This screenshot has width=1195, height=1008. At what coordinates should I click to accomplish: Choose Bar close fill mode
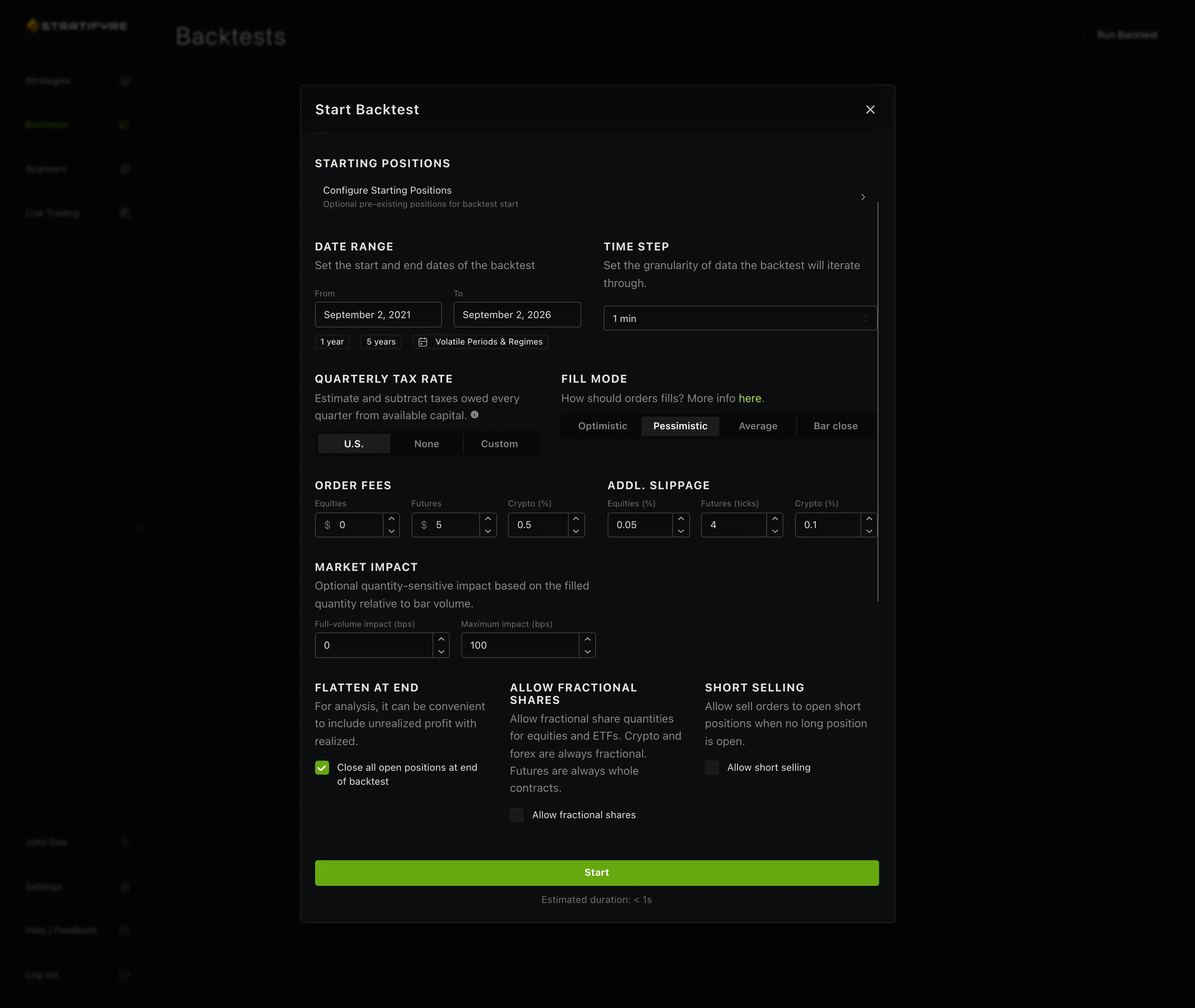[x=835, y=426]
